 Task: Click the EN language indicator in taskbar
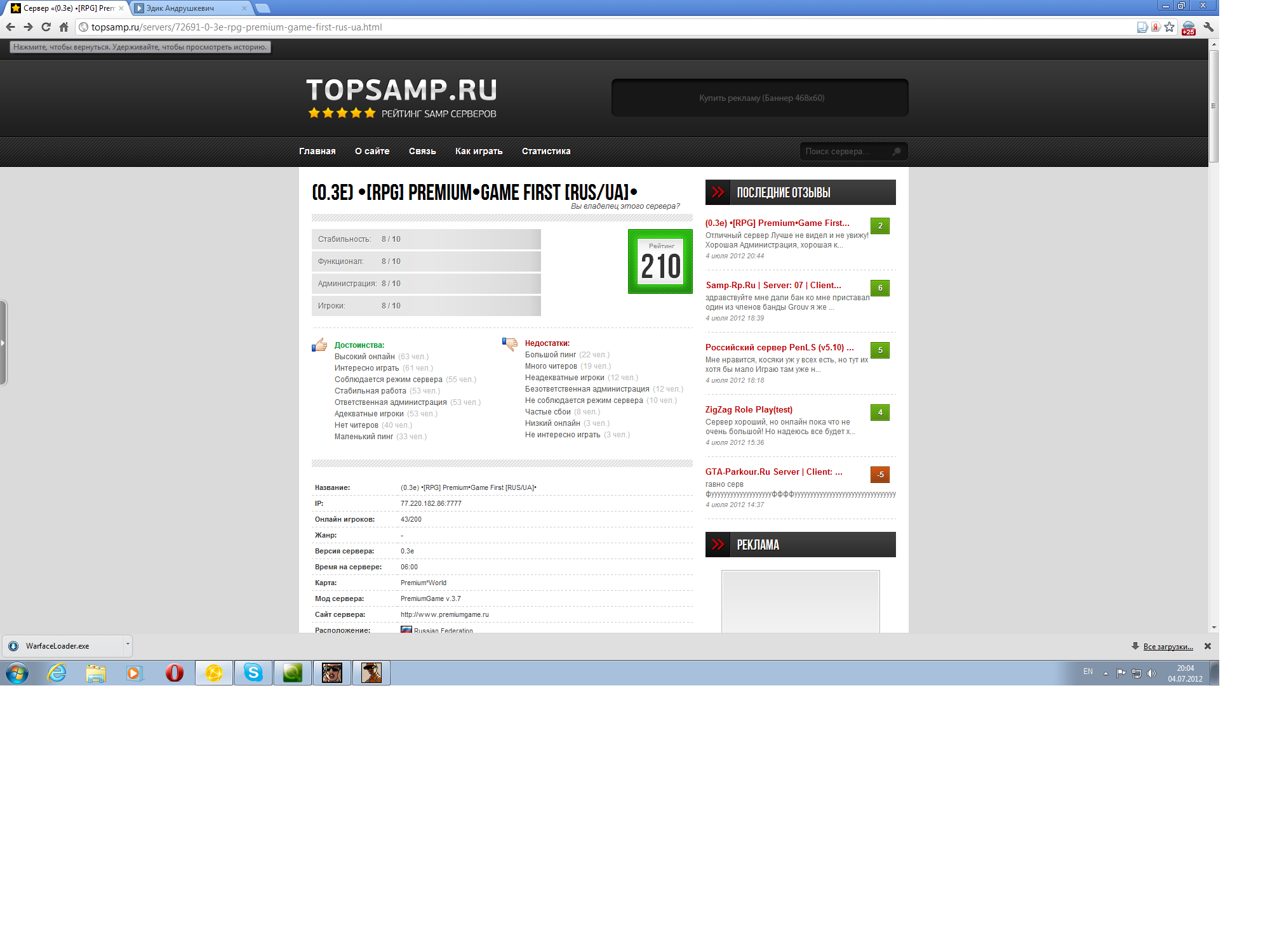coord(1088,671)
